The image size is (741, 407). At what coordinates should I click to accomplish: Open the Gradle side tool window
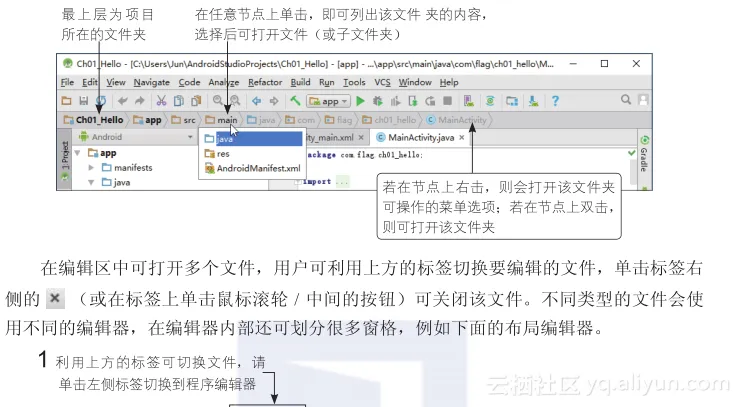644,154
